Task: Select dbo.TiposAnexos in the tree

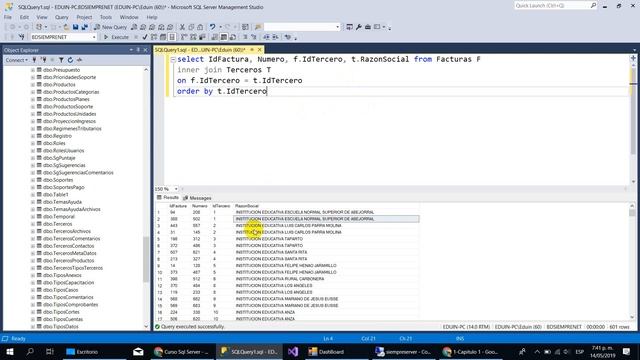Action: coord(62,276)
